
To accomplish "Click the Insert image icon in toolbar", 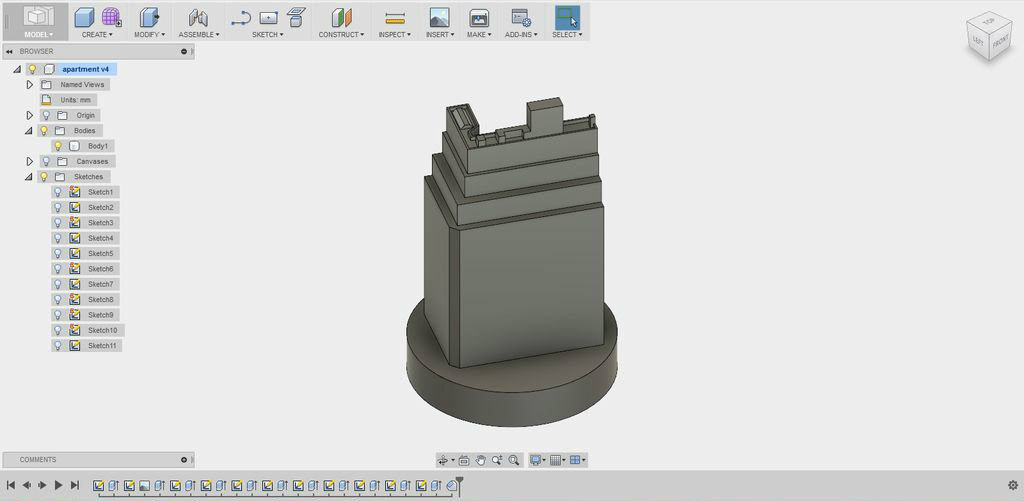I will coord(438,17).
